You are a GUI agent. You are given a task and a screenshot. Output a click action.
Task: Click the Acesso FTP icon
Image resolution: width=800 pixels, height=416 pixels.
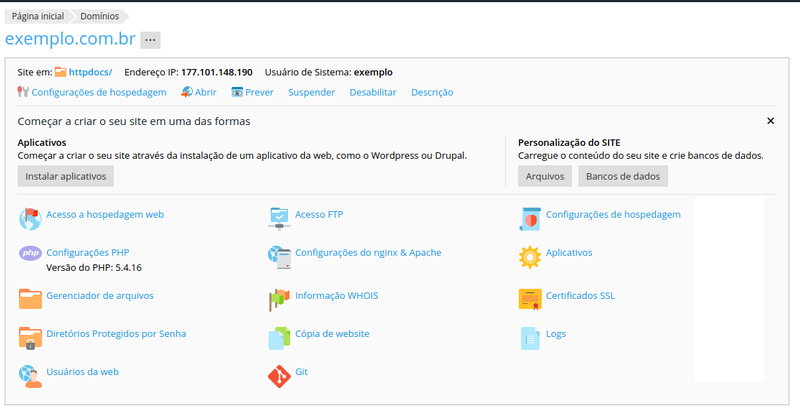pos(279,216)
